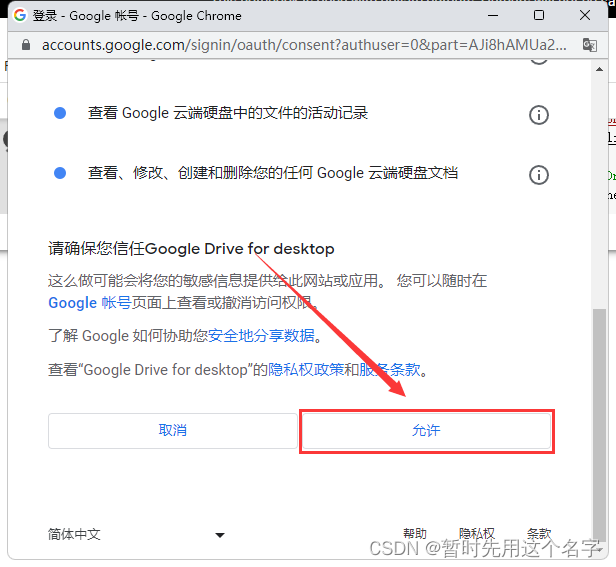Click the Google logo in title bar
The image size is (616, 567).
20,15
